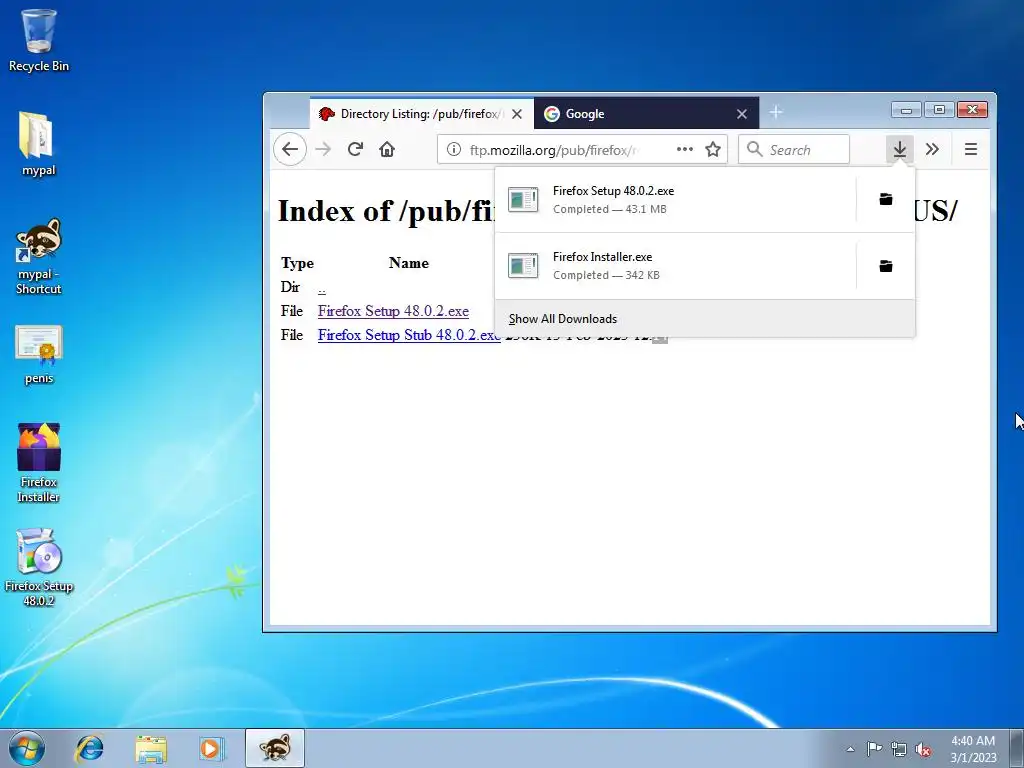Select the certificate file desktop icon
Viewport: 1024px width, 768px height.
pyautogui.click(x=39, y=354)
